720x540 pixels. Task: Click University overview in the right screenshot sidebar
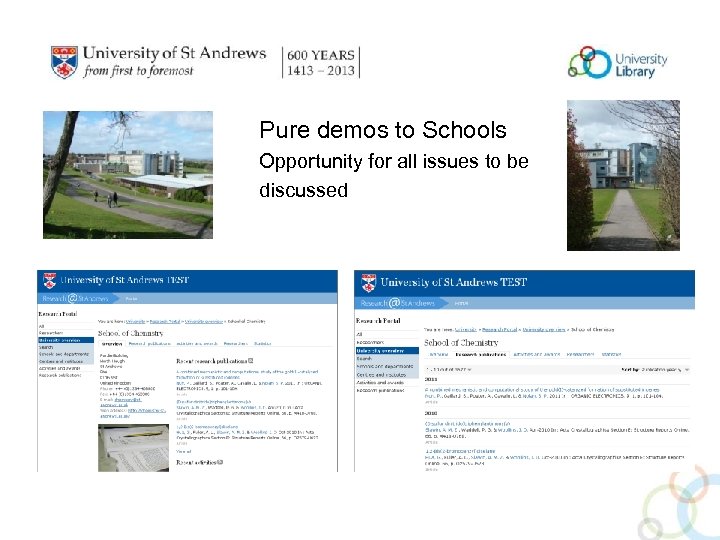pyautogui.click(x=387, y=350)
